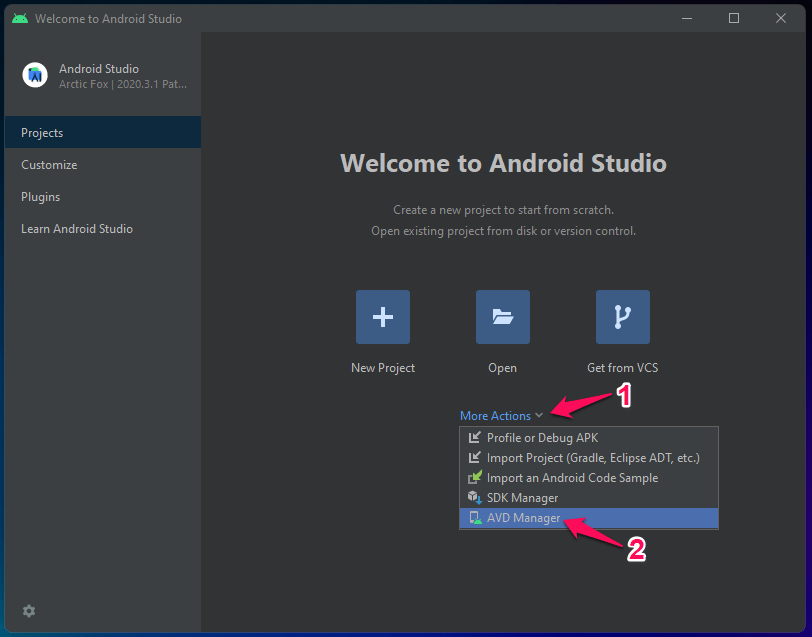The width and height of the screenshot is (812, 637).
Task: Open the Learn Android Studio tab
Action: (103, 229)
